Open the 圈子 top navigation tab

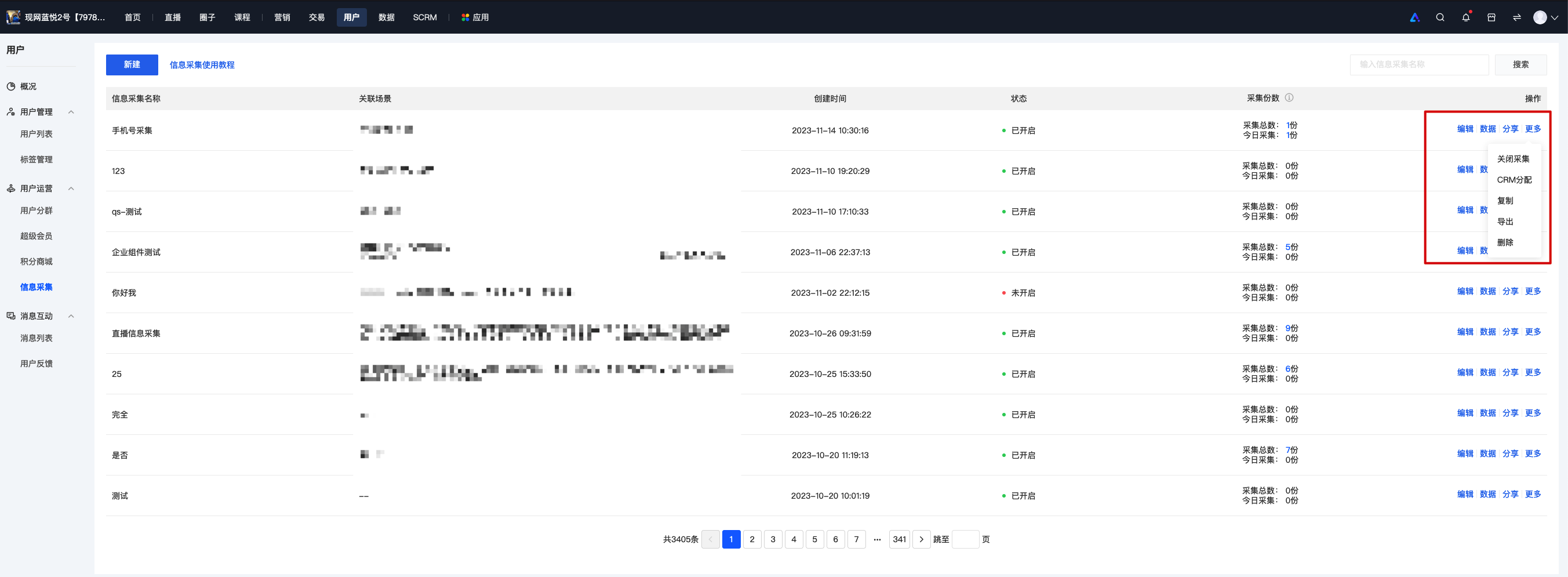tap(208, 17)
